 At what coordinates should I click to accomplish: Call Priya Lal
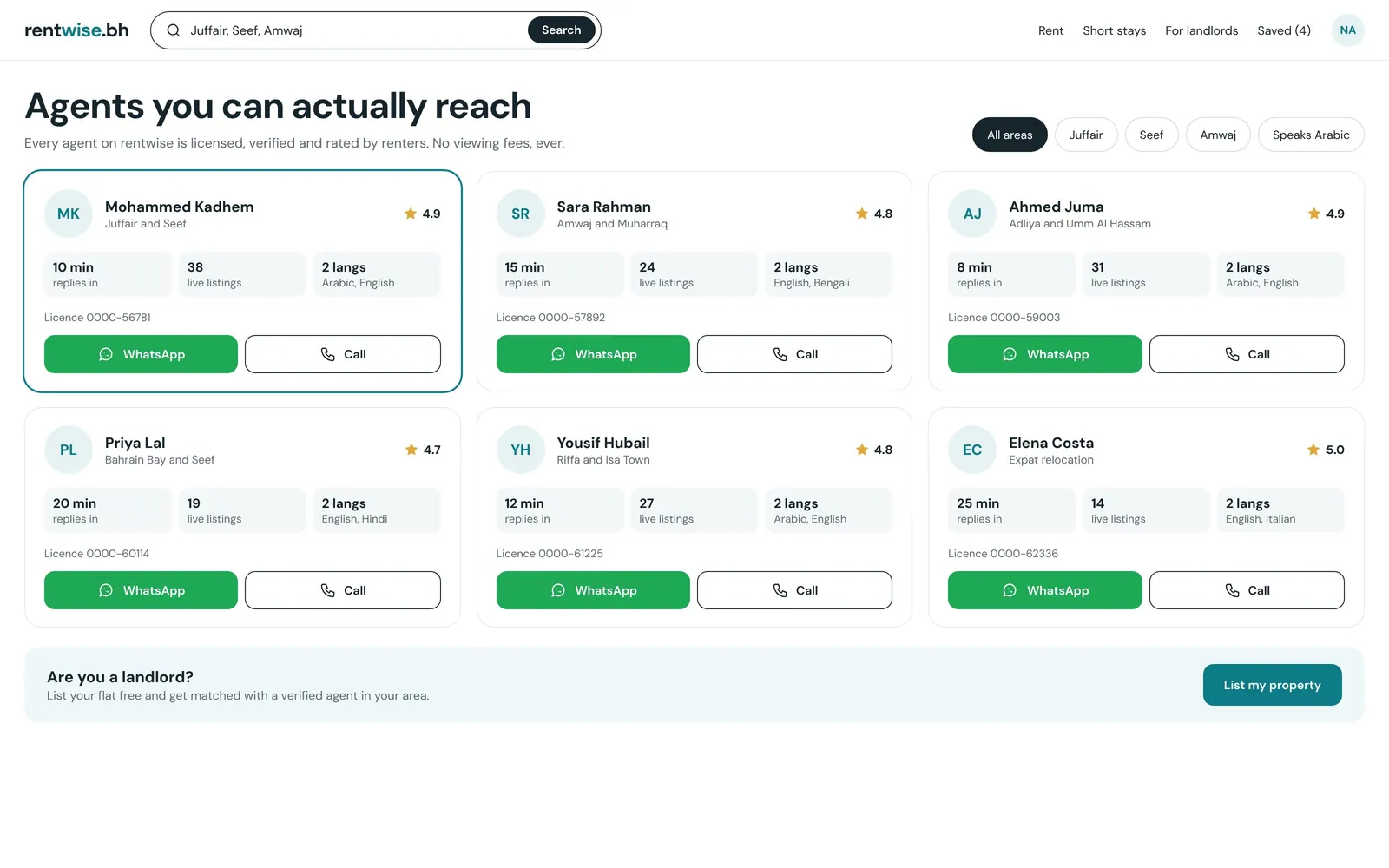click(x=343, y=590)
